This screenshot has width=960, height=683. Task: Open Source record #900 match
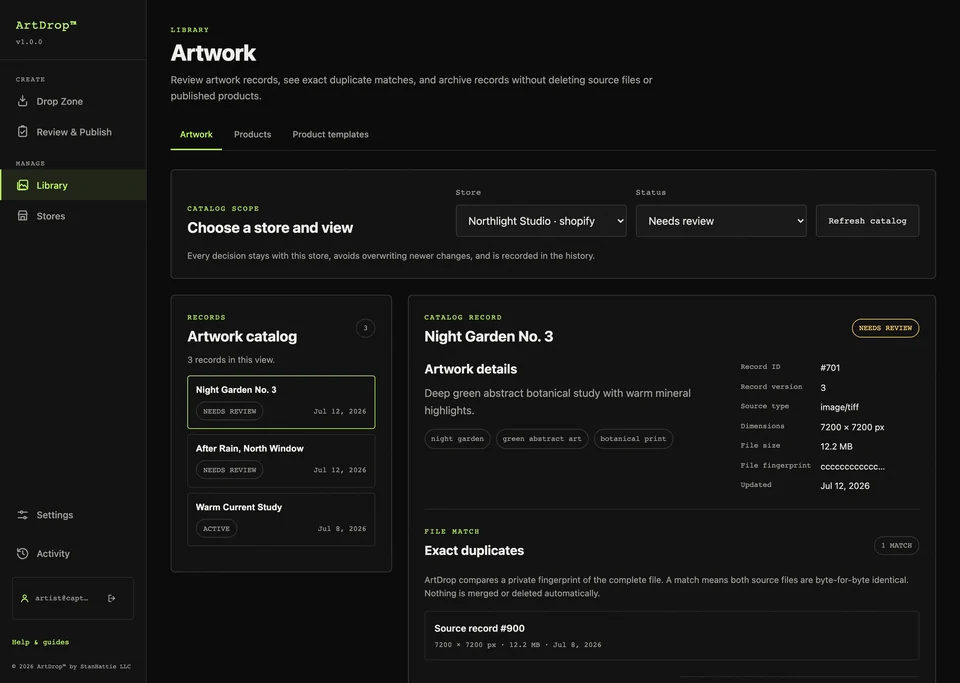(672, 636)
